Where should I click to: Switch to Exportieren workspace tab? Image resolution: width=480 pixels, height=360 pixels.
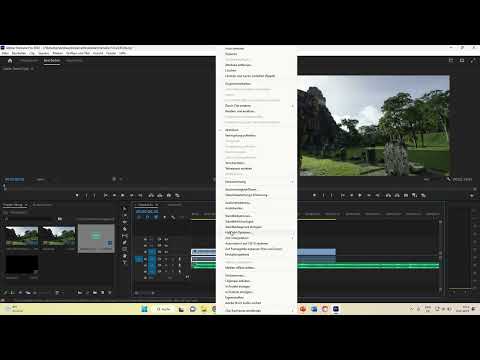click(74, 61)
